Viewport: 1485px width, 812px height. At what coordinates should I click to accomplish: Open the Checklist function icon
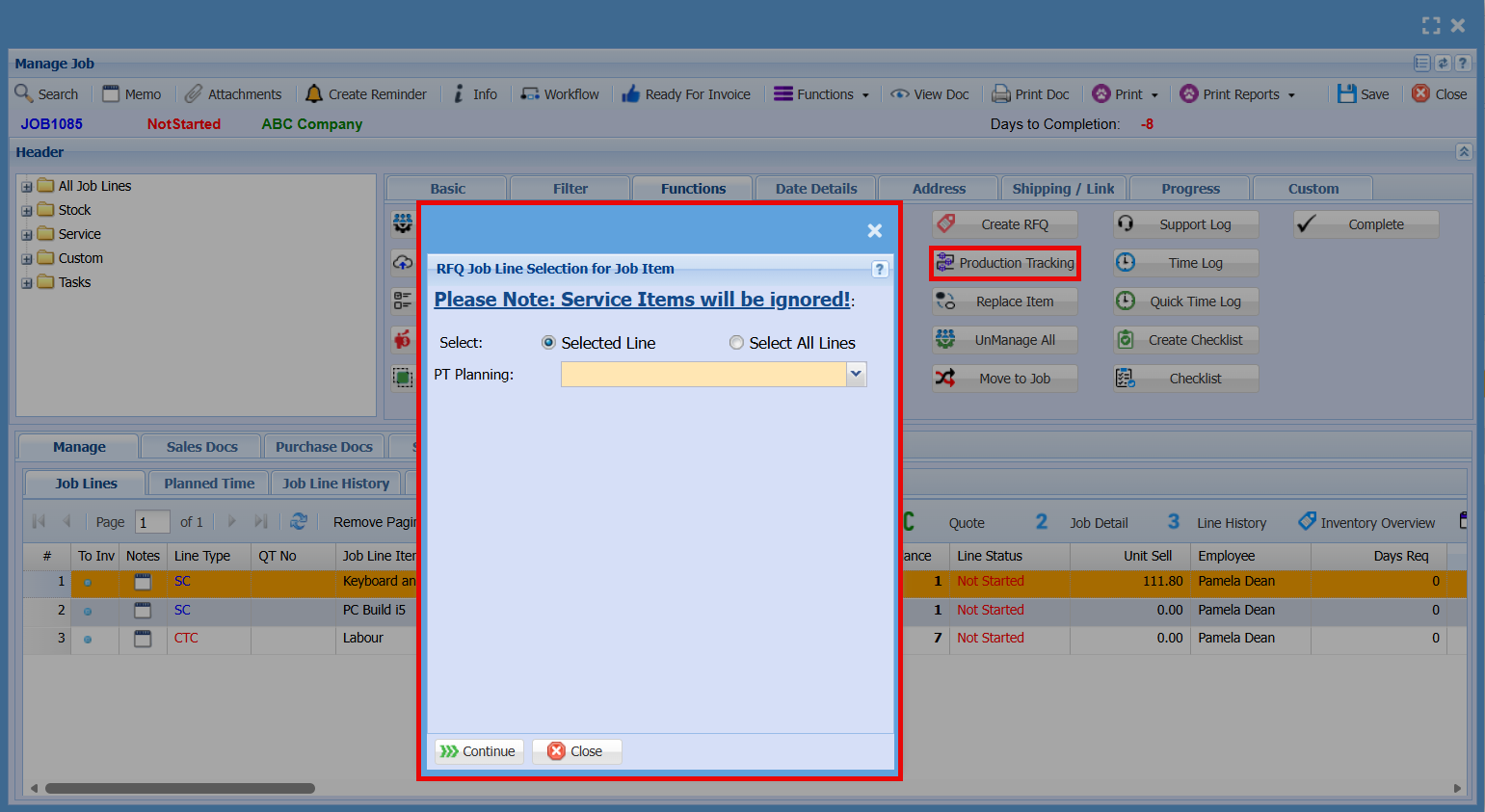(x=1126, y=378)
